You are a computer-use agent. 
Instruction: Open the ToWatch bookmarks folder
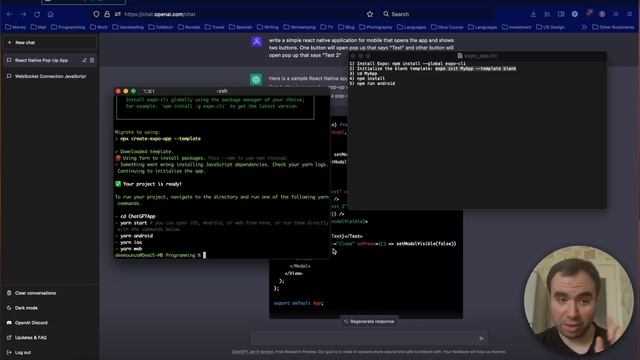click(x=161, y=27)
